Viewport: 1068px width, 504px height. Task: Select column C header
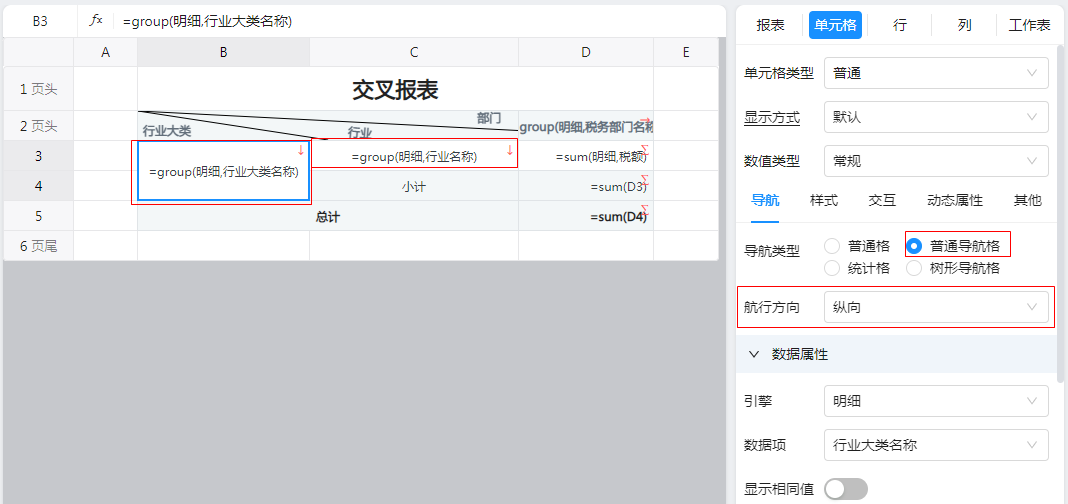(414, 53)
